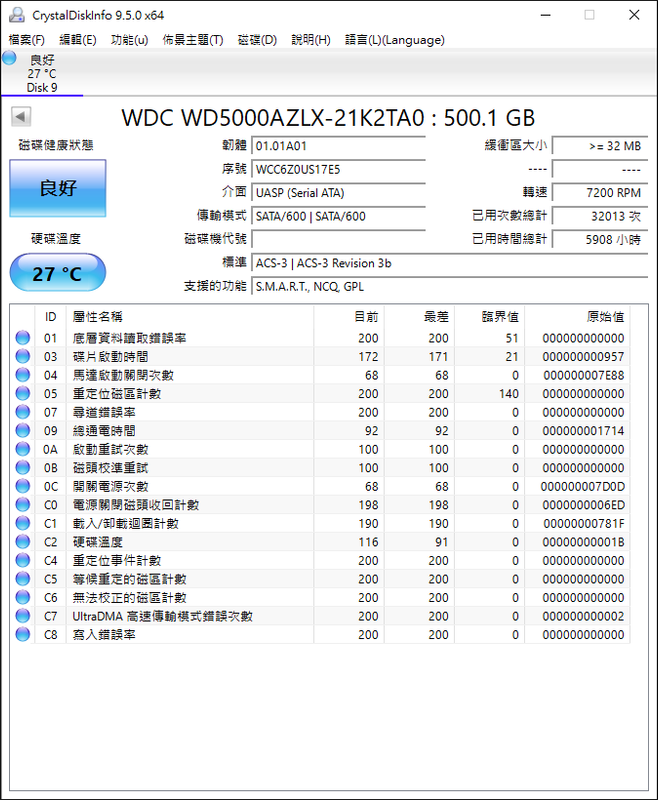Select the 開關電源次數 attribute name
The height and width of the screenshot is (800, 658).
(x=110, y=486)
